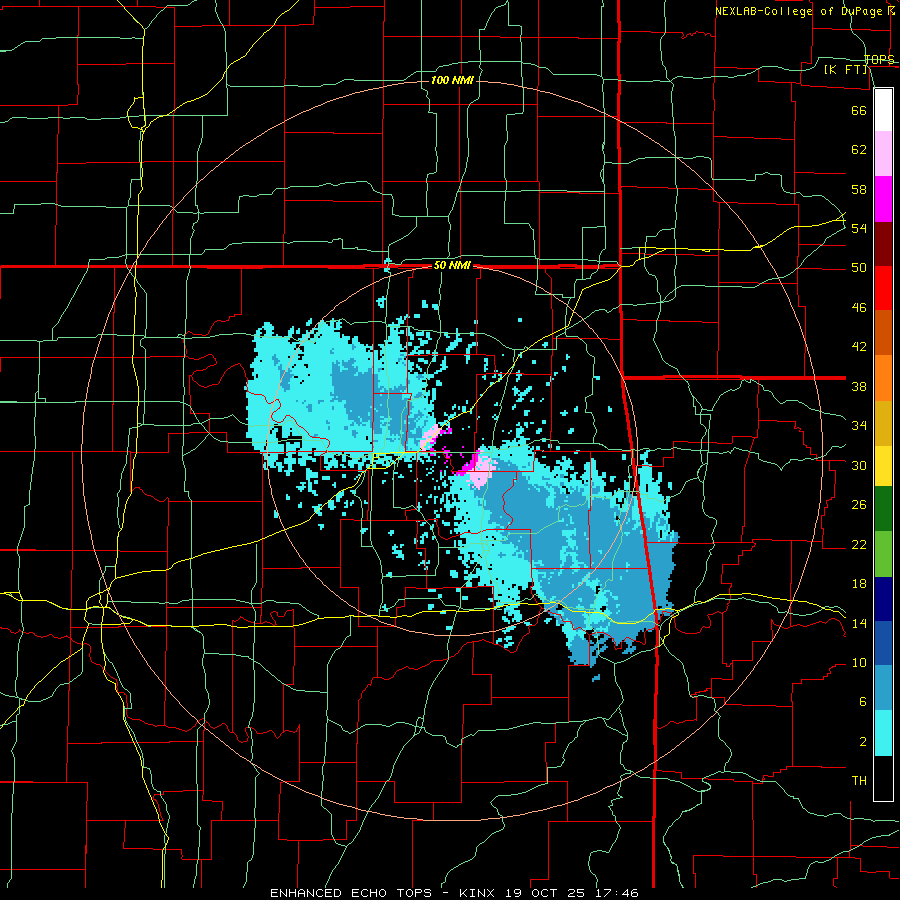Click the '50 NMI' range ring label

[452, 265]
